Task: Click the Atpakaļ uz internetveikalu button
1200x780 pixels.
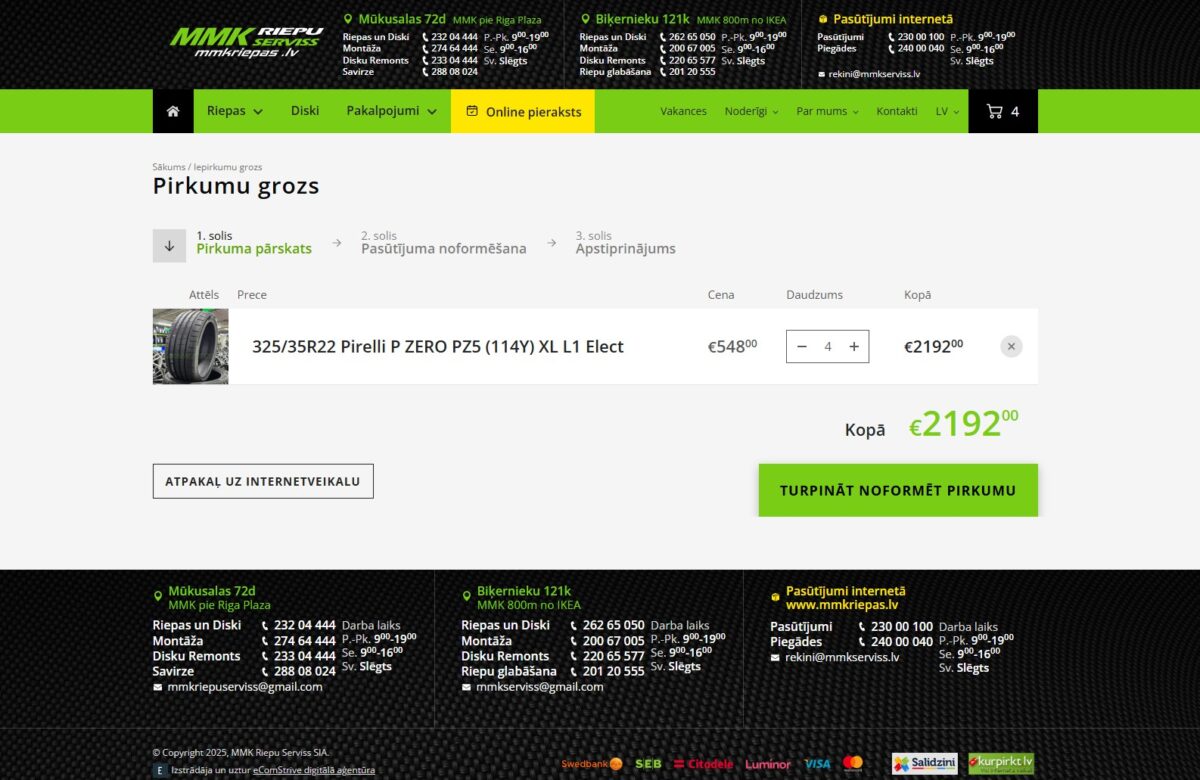Action: 262,481
